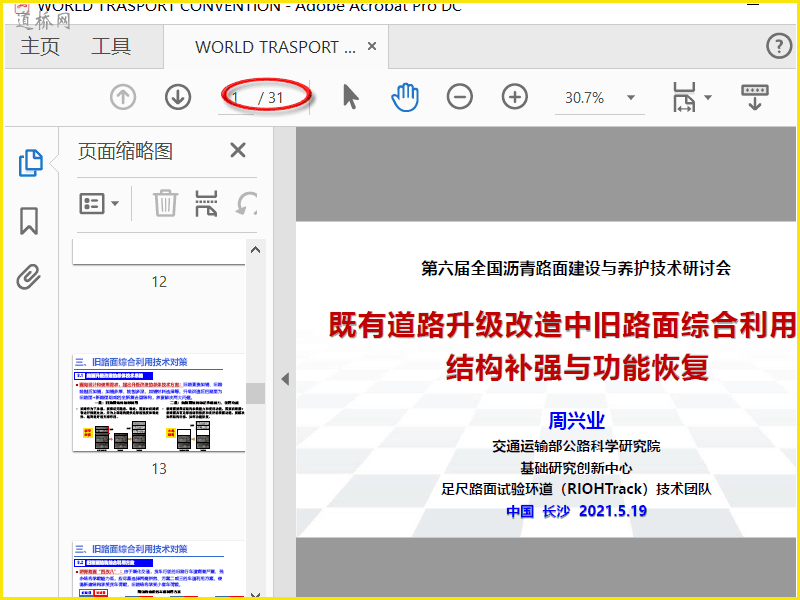Image resolution: width=800 pixels, height=600 pixels.
Task: Open the bookmarks panel icon
Action: pos(29,220)
